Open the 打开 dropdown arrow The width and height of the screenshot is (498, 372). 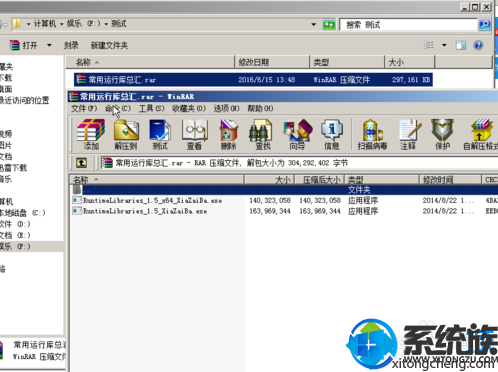(49, 45)
